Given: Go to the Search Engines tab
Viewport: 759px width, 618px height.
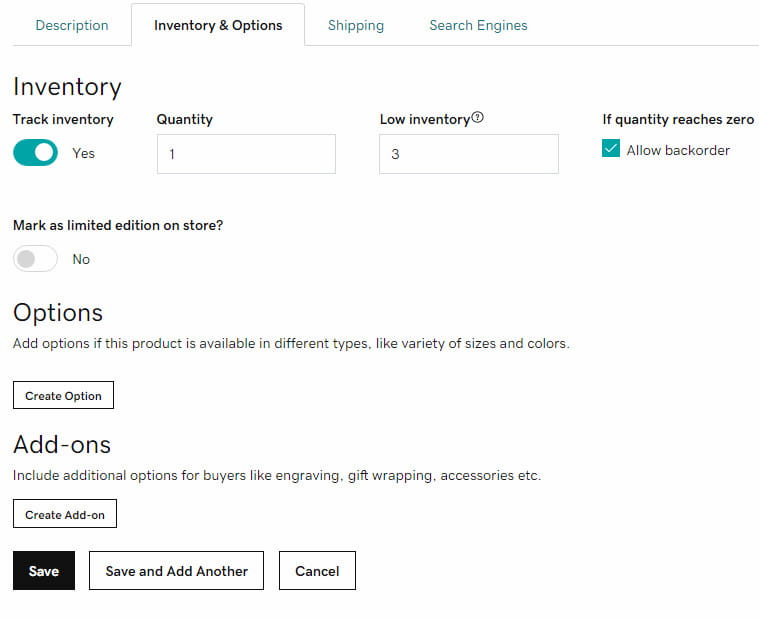Looking at the screenshot, I should point(478,25).
